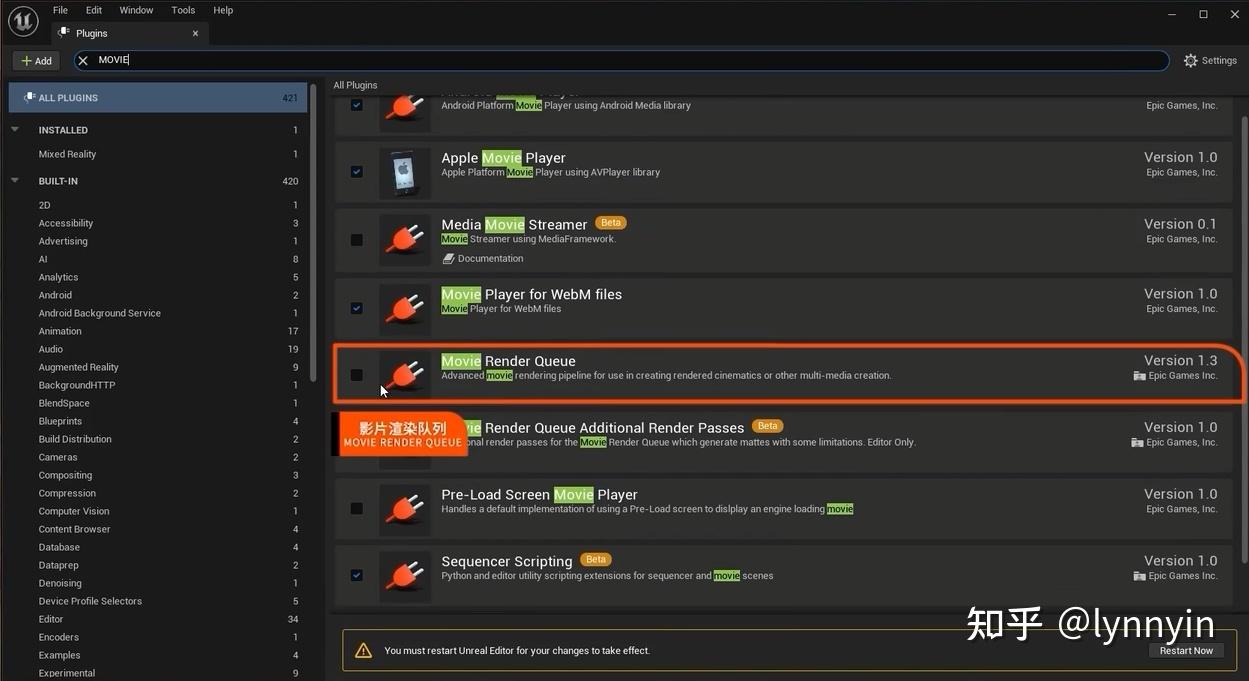This screenshot has width=1249, height=681.
Task: Open the Media Movie Streamer Documentation link
Action: [490, 259]
